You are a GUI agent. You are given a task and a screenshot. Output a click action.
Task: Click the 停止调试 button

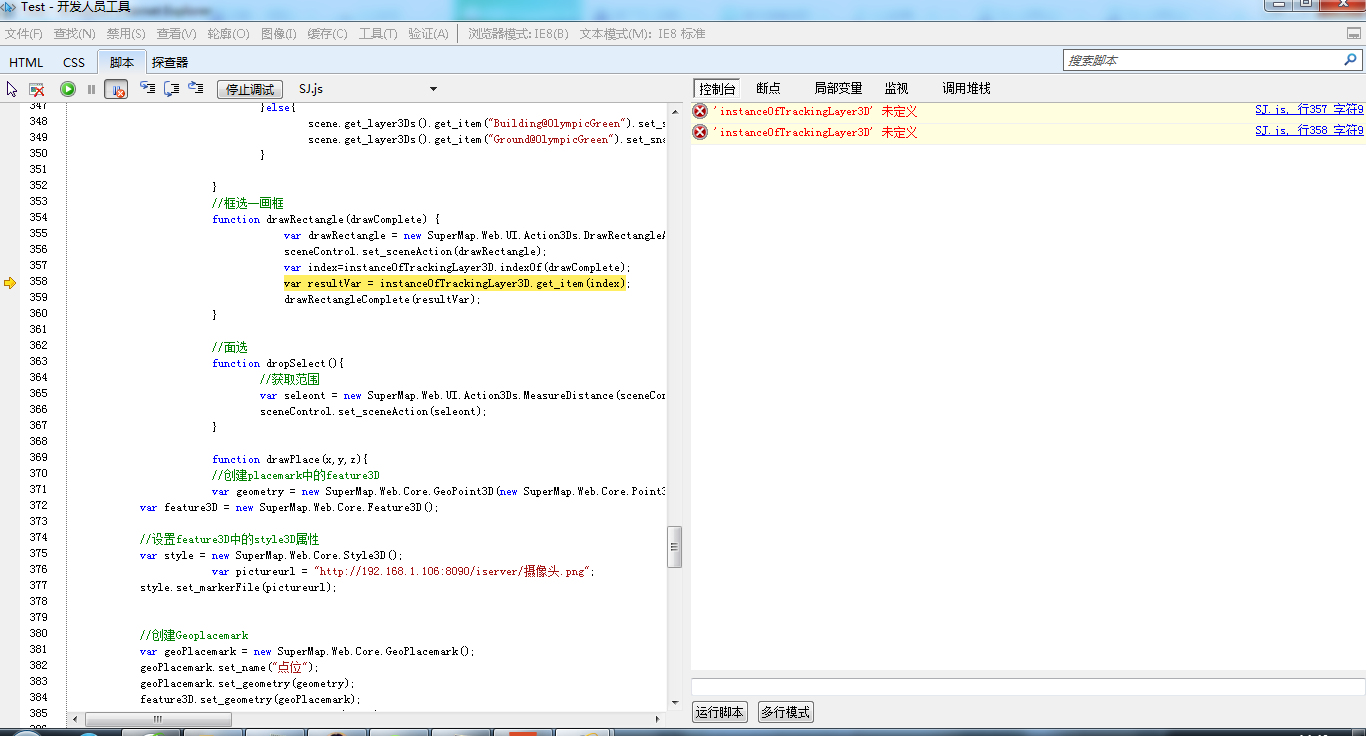point(250,89)
